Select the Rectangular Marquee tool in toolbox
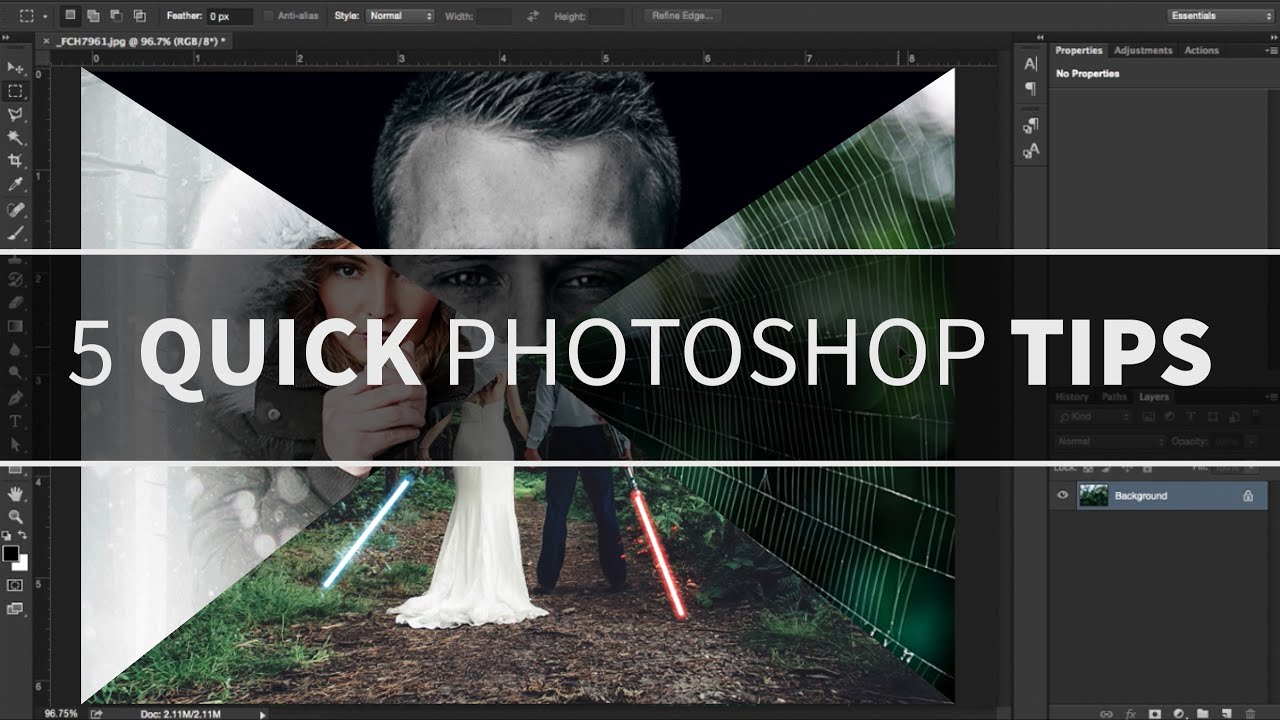This screenshot has width=1280, height=720. click(x=15, y=91)
